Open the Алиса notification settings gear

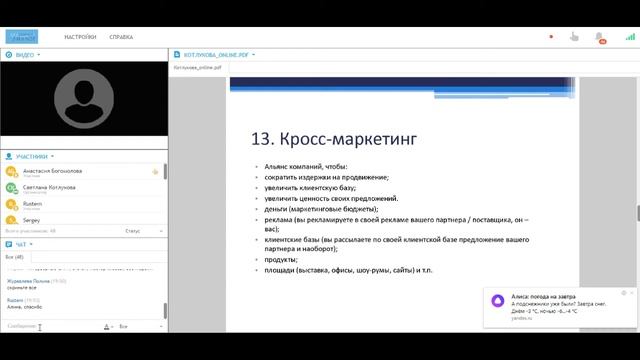click(624, 293)
